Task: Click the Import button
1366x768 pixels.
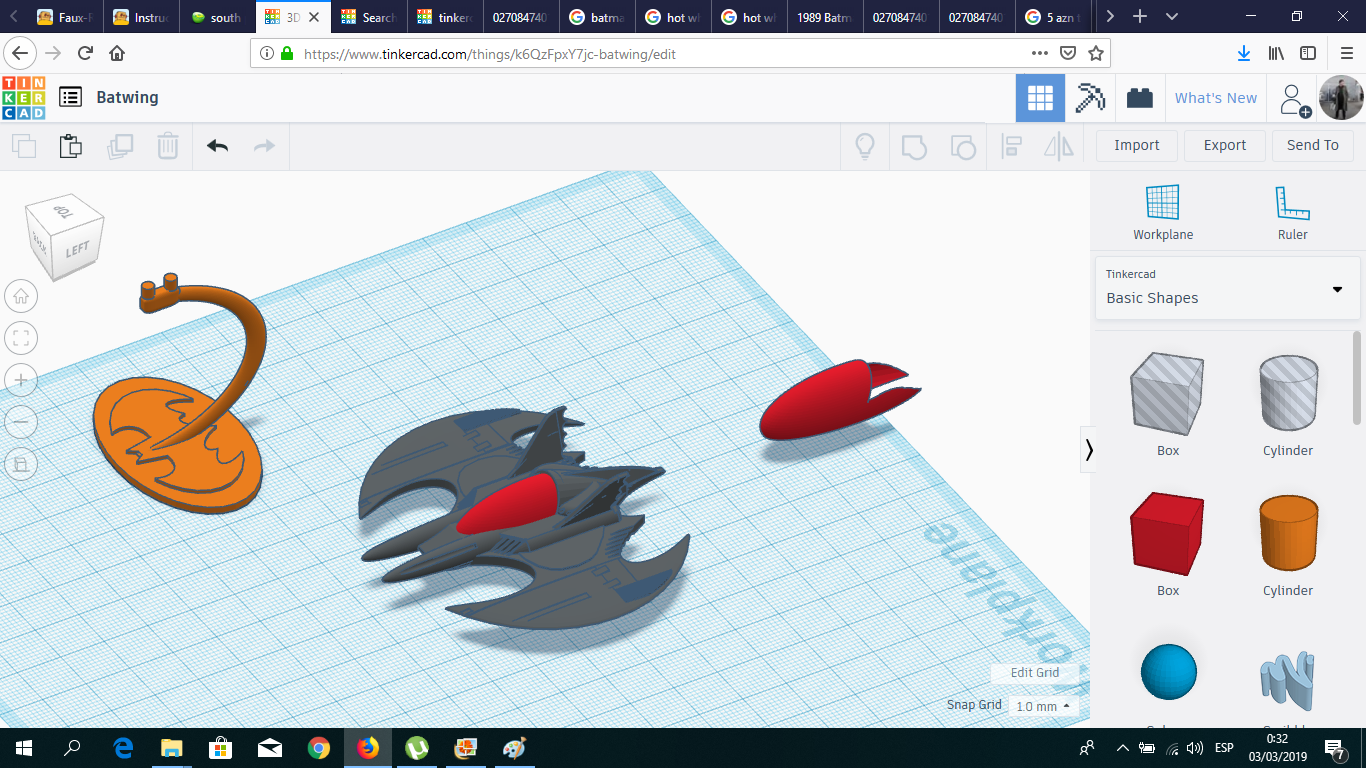Action: pos(1137,146)
